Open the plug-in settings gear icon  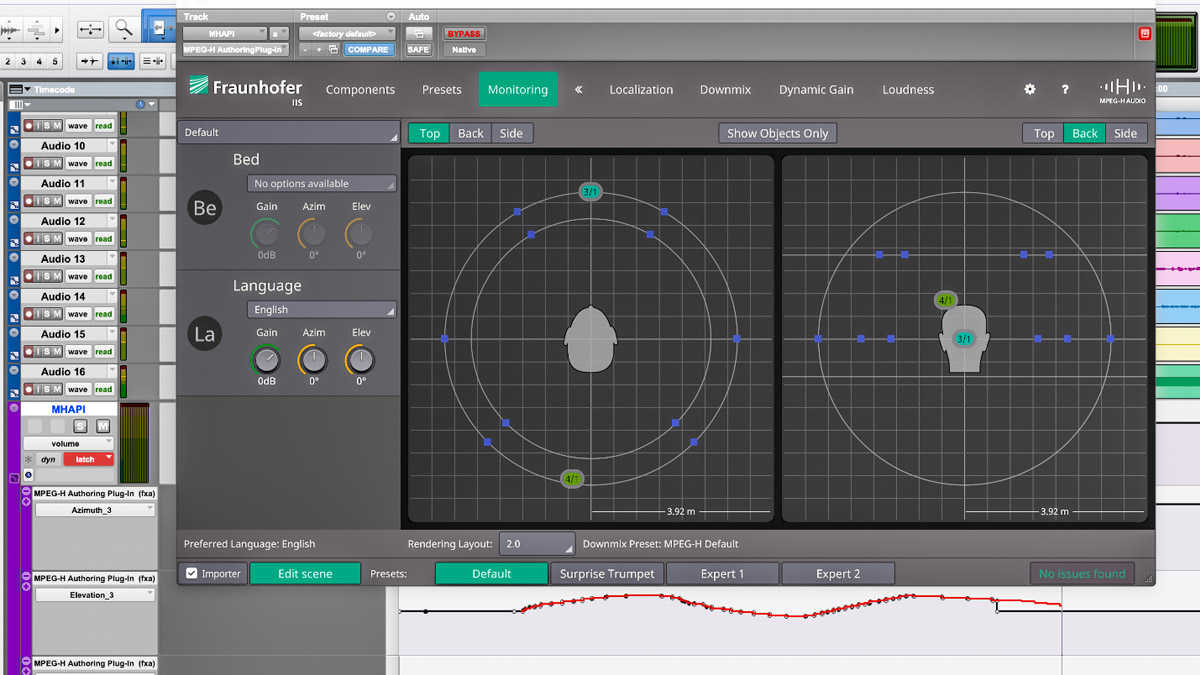(x=1030, y=89)
